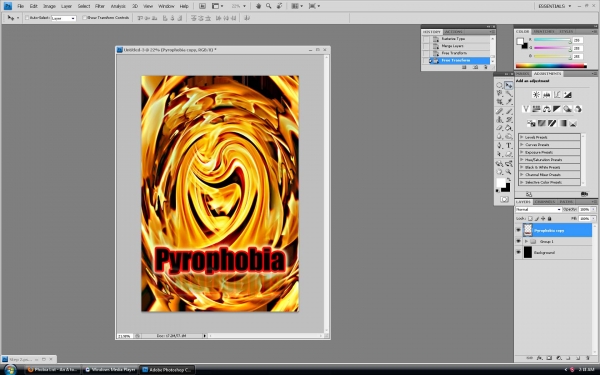The width and height of the screenshot is (600, 375).
Task: Toggle Lock transparent pixels in Layers panel
Action: coord(530,218)
